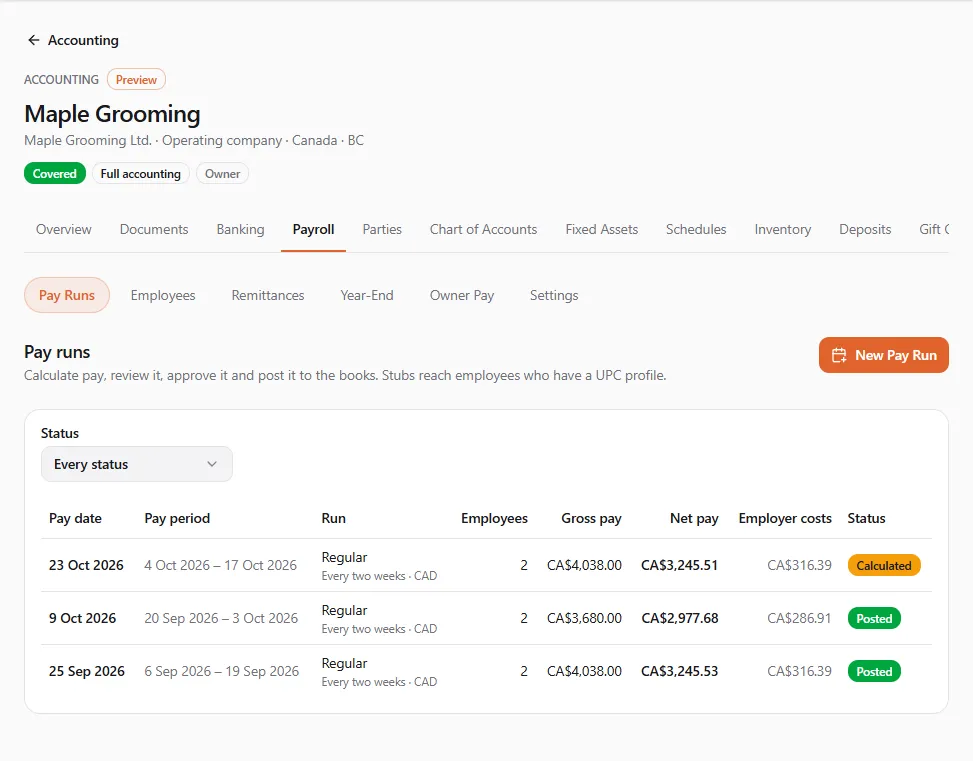
Task: Switch to the Deposits tab
Action: click(x=865, y=229)
